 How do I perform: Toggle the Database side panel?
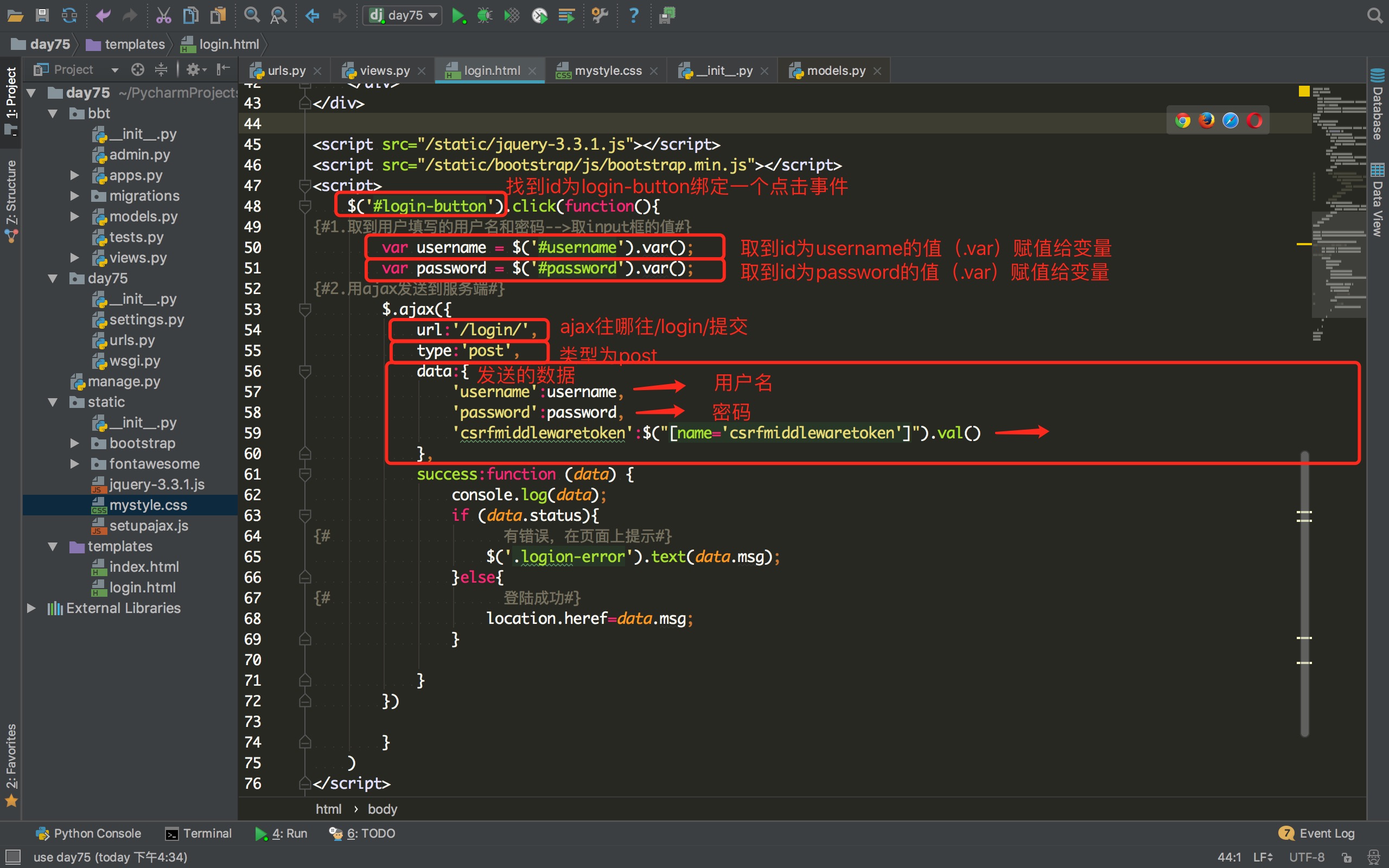(1378, 105)
